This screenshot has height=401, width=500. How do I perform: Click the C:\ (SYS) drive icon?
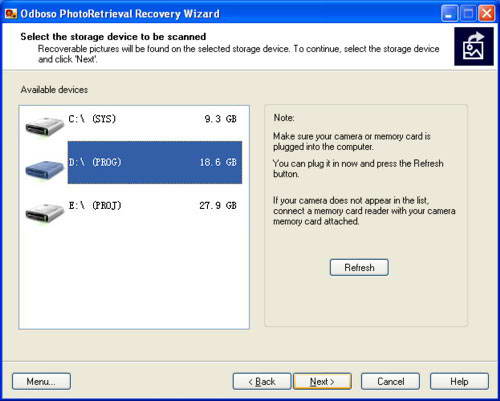point(44,126)
